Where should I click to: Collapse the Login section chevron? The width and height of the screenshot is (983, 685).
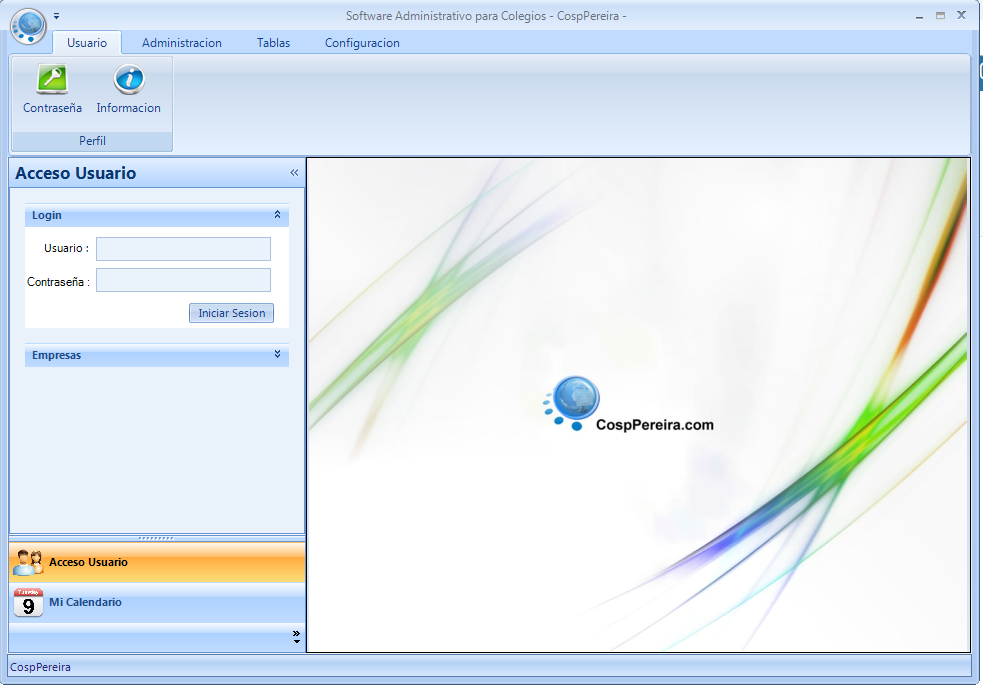click(x=277, y=215)
